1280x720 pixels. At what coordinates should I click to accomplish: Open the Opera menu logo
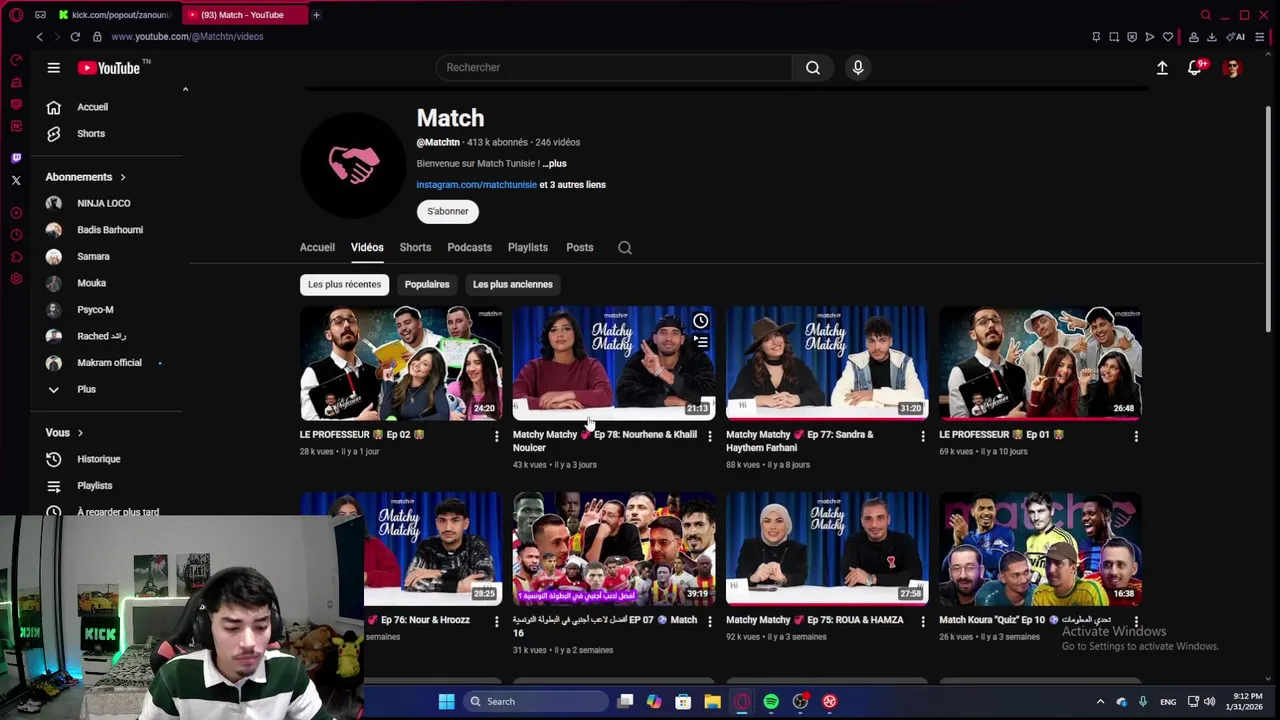tap(16, 15)
